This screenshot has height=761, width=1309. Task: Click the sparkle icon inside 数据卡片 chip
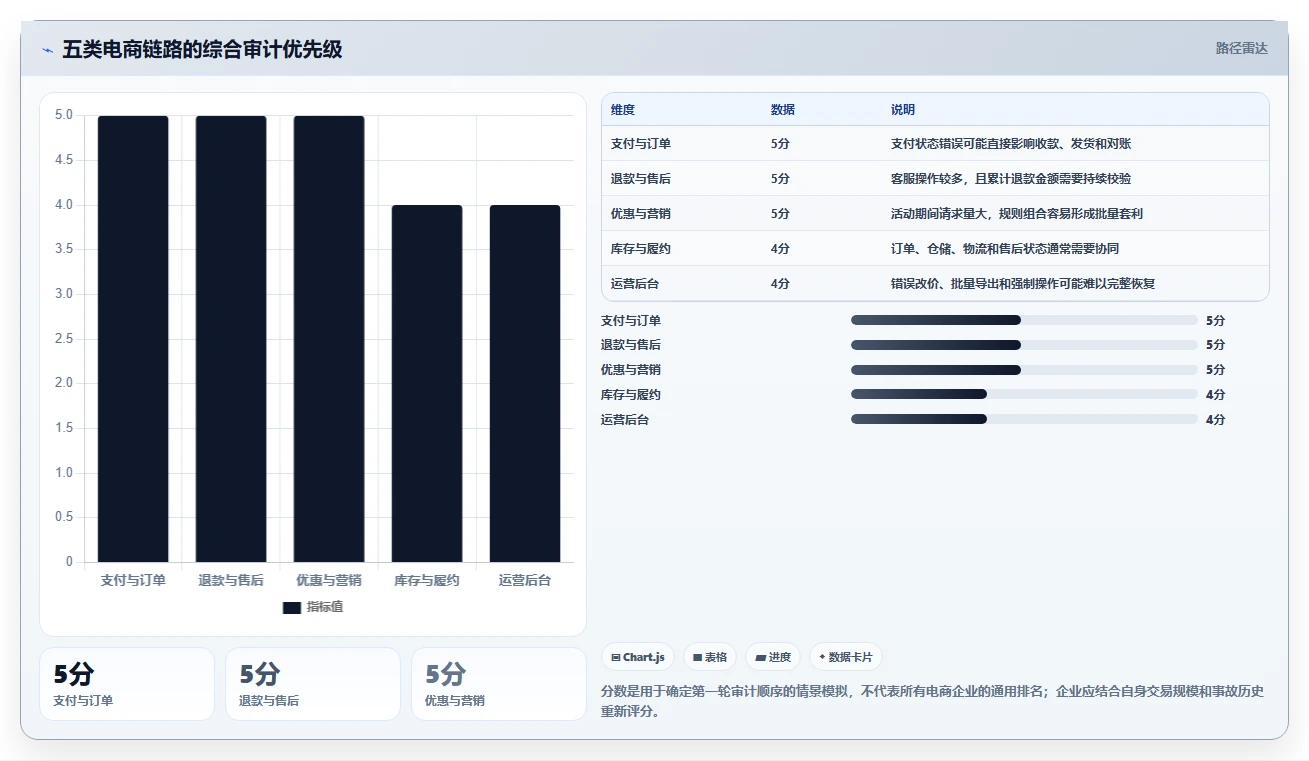pos(823,657)
